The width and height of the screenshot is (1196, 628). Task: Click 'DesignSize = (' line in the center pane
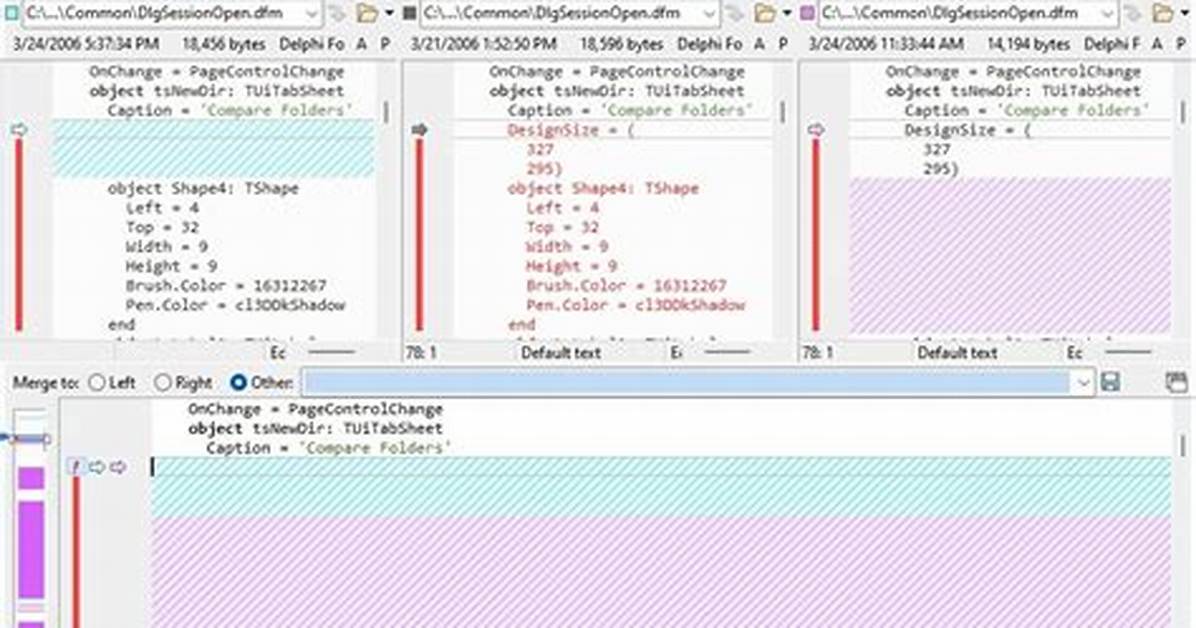tap(571, 130)
